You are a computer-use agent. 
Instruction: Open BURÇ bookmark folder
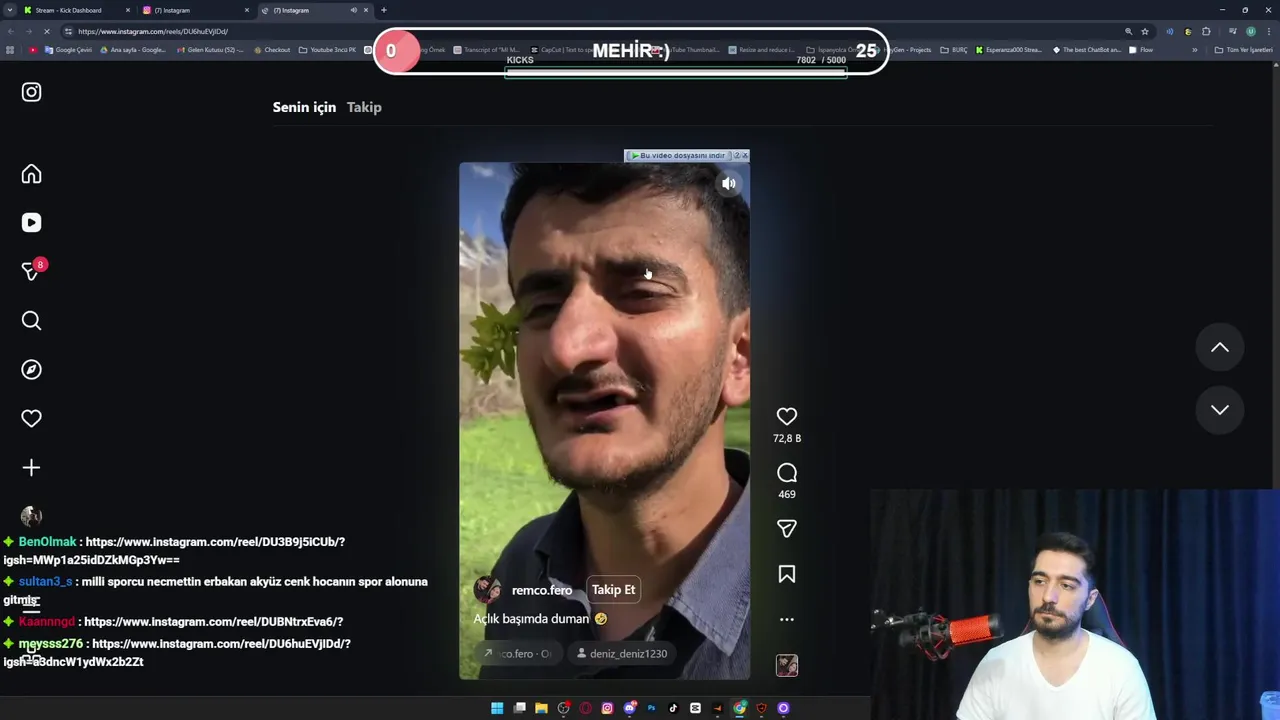click(954, 50)
